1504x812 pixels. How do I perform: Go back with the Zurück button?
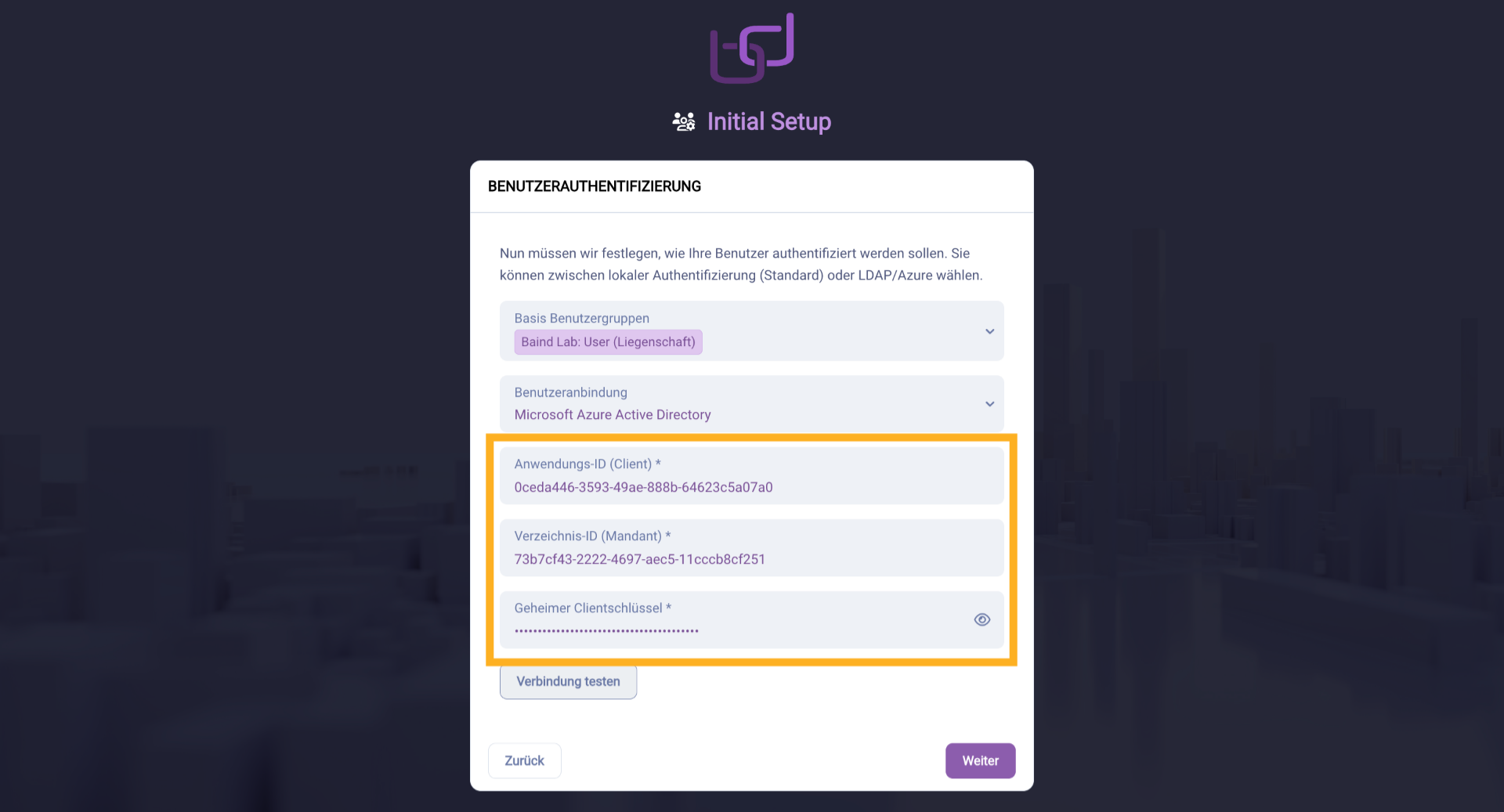click(524, 760)
